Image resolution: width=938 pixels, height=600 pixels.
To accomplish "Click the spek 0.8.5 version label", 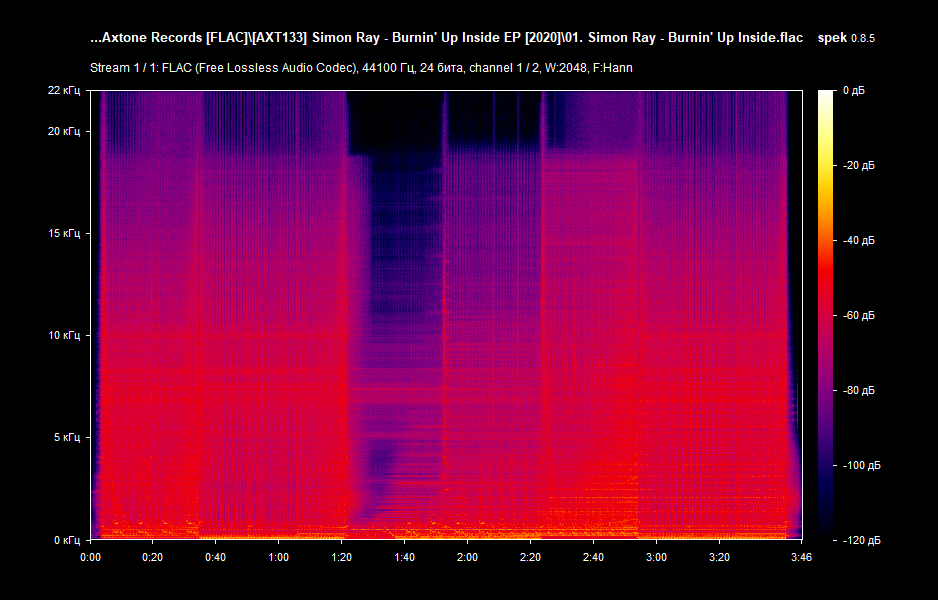I will (846, 38).
